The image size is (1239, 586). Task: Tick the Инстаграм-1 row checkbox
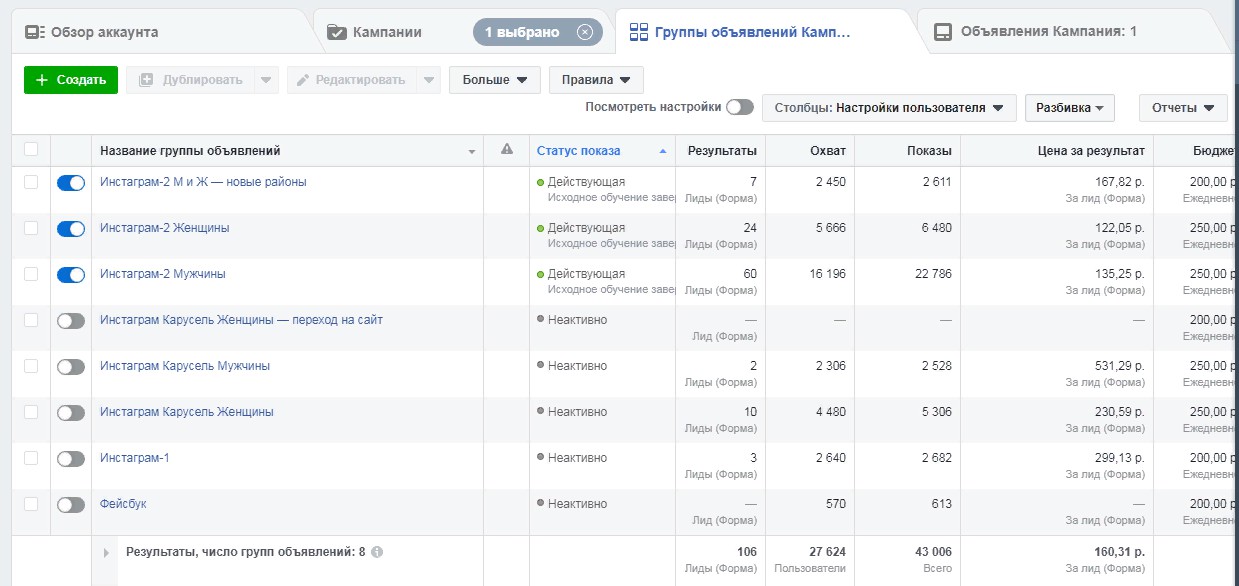point(31,458)
